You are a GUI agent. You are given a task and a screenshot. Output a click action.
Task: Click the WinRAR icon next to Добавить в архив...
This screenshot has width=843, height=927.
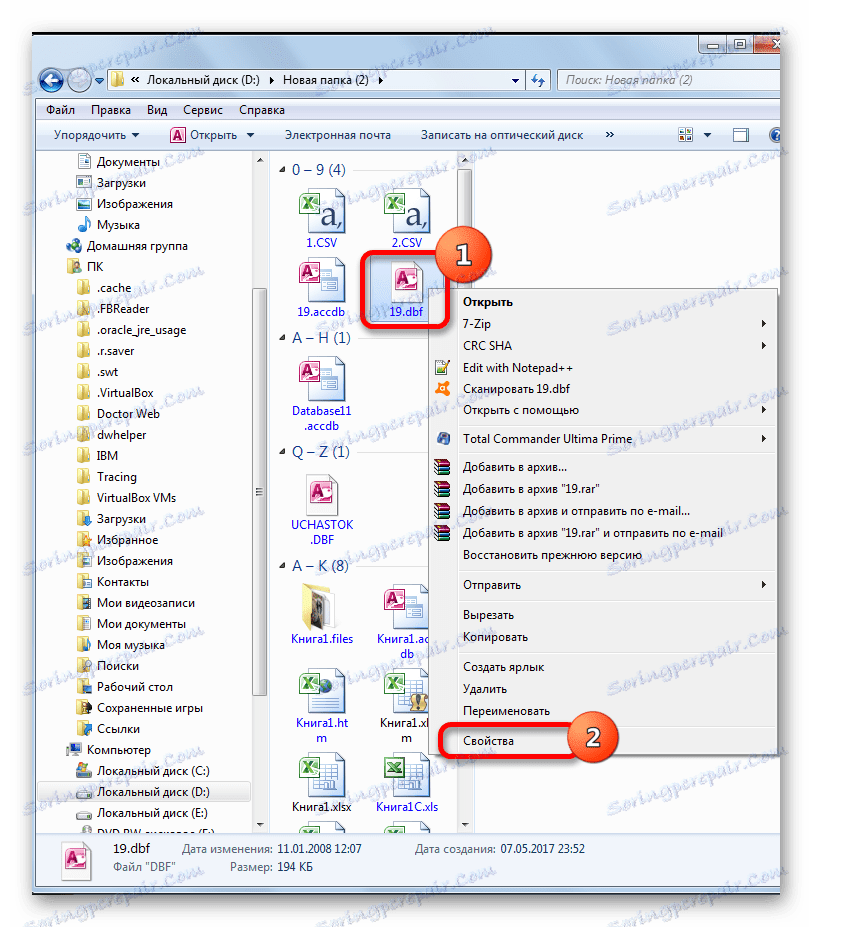pyautogui.click(x=442, y=467)
